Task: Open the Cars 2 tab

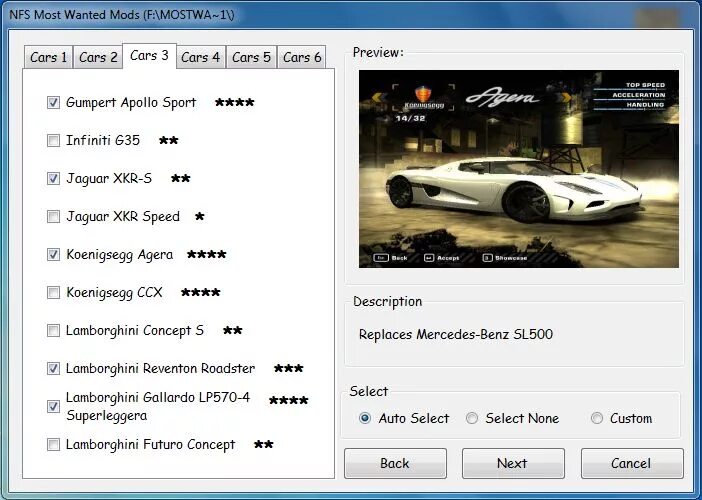Action: (x=98, y=57)
